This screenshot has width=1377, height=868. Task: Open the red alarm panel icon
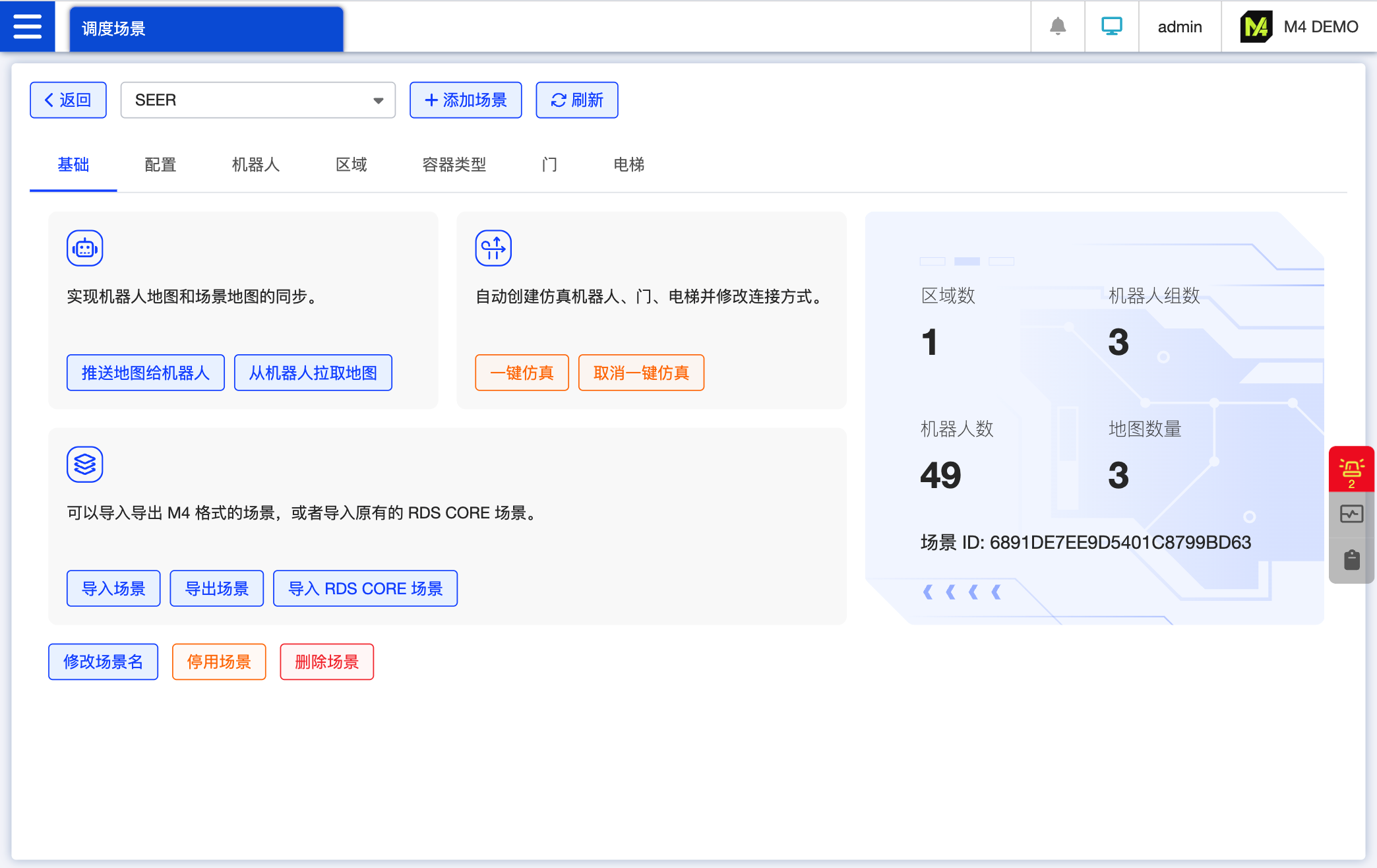click(x=1351, y=470)
